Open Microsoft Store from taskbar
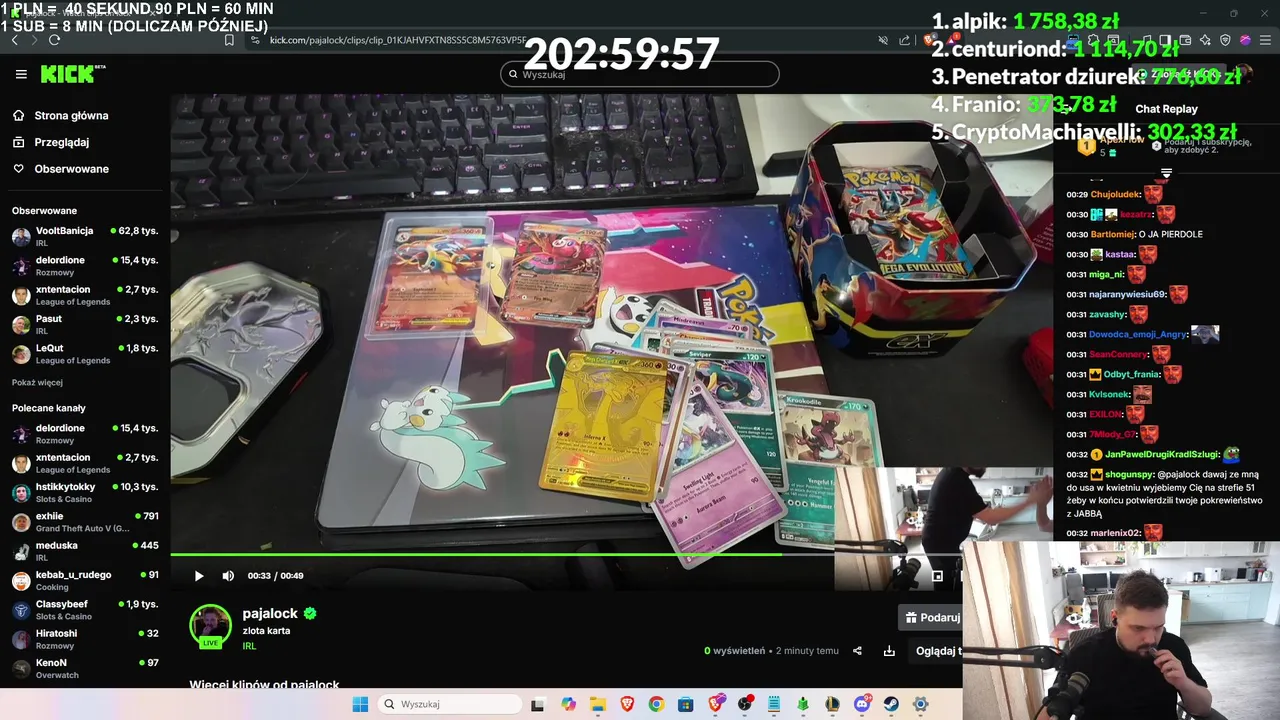This screenshot has height=720, width=1280. click(686, 704)
